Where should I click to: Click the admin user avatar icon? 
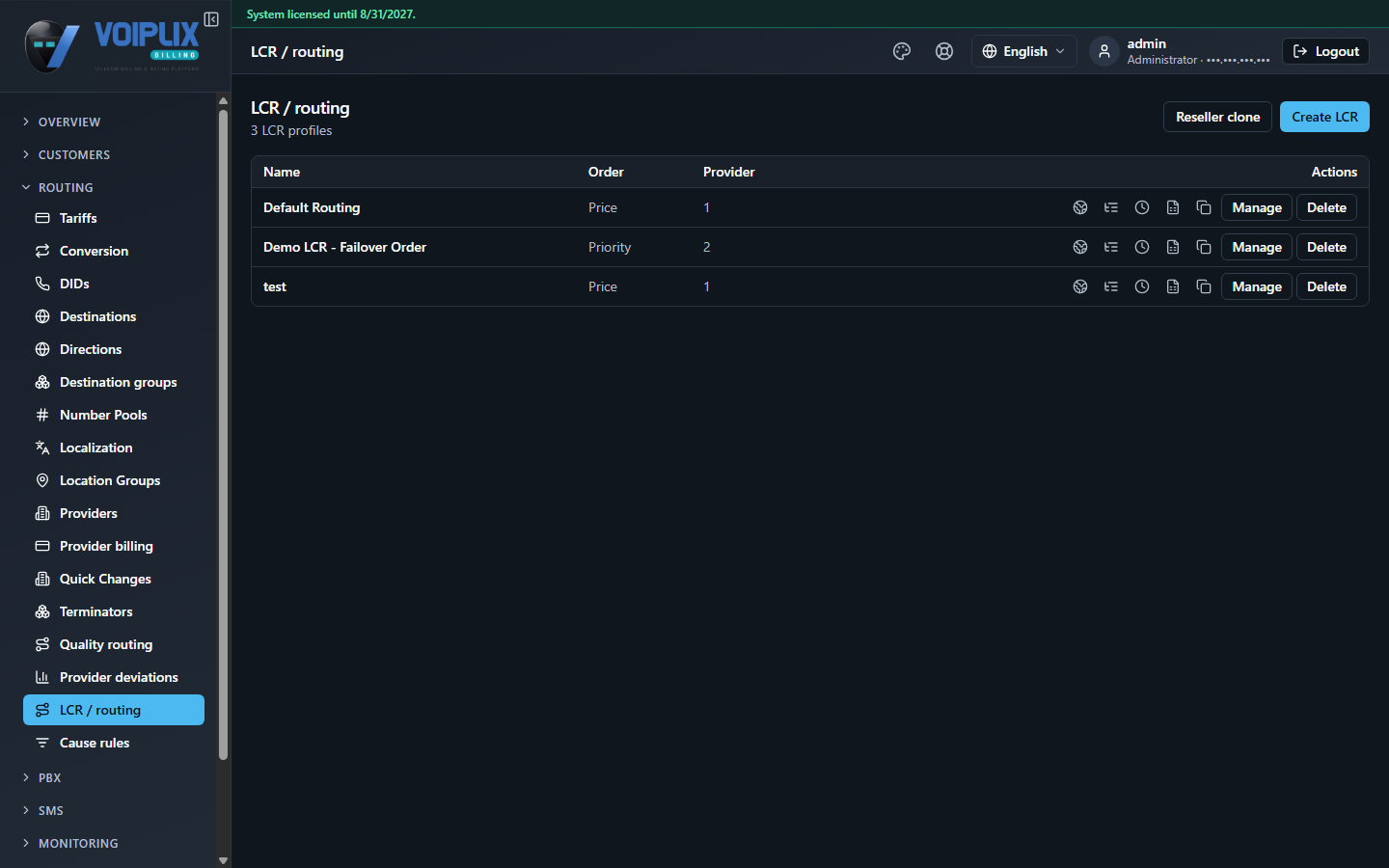point(1104,51)
